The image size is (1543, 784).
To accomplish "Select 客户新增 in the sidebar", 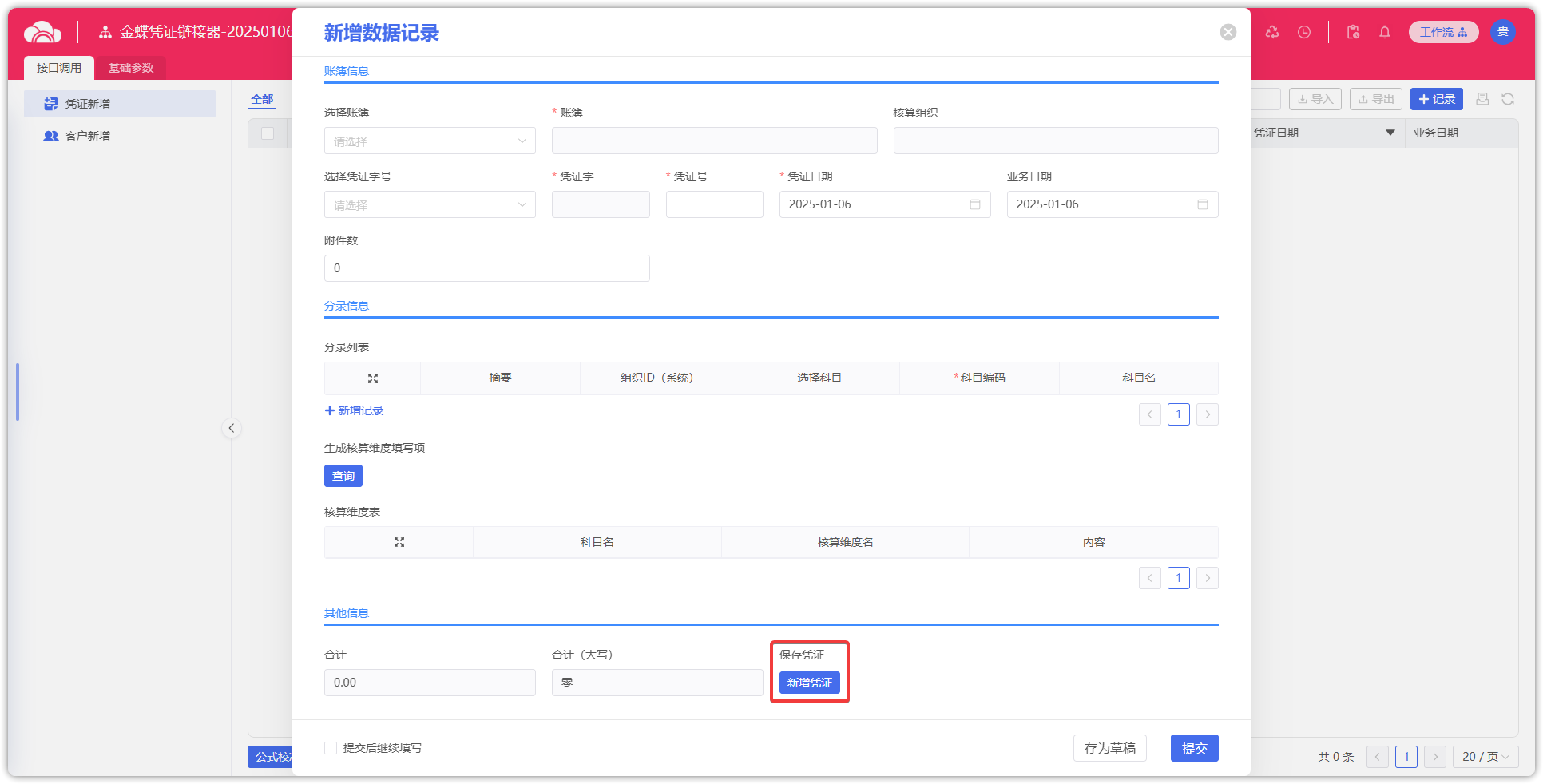I will (x=88, y=136).
